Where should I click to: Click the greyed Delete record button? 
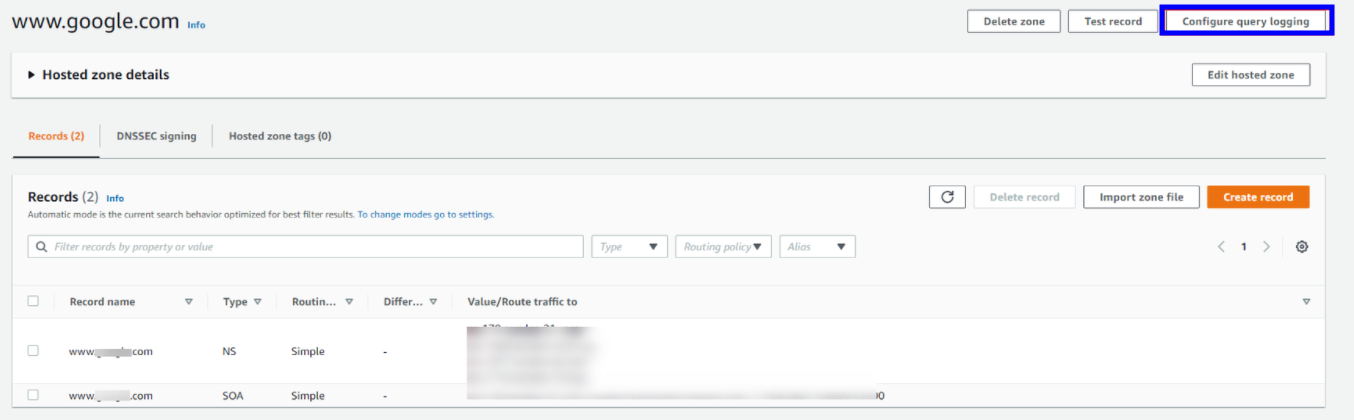point(1024,197)
